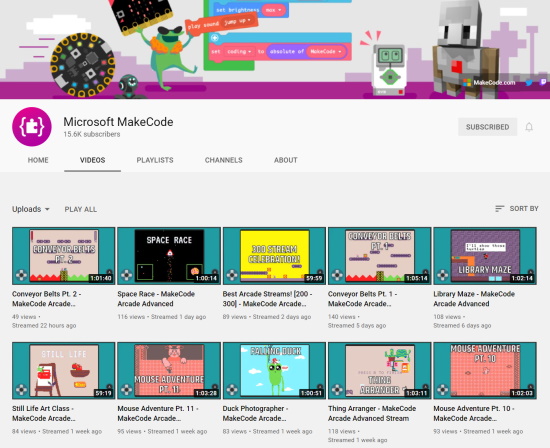Click 'Streamed 22 hours ago' text
Image resolution: width=550 pixels, height=448 pixels.
[x=44, y=326]
